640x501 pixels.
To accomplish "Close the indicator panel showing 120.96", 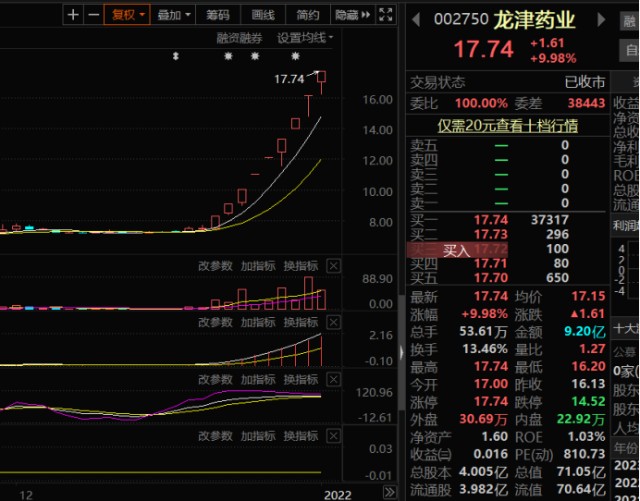I will pos(333,380).
